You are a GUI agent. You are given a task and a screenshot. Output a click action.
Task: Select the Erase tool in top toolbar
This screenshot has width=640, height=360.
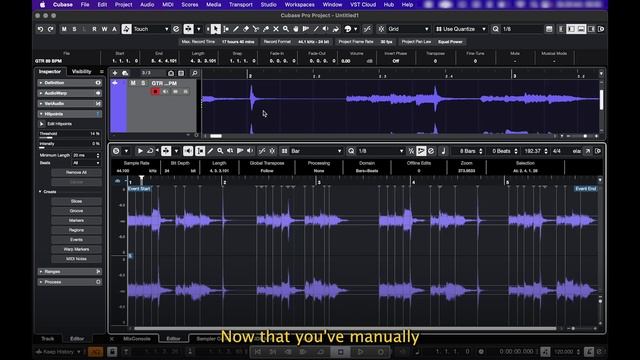point(246,29)
